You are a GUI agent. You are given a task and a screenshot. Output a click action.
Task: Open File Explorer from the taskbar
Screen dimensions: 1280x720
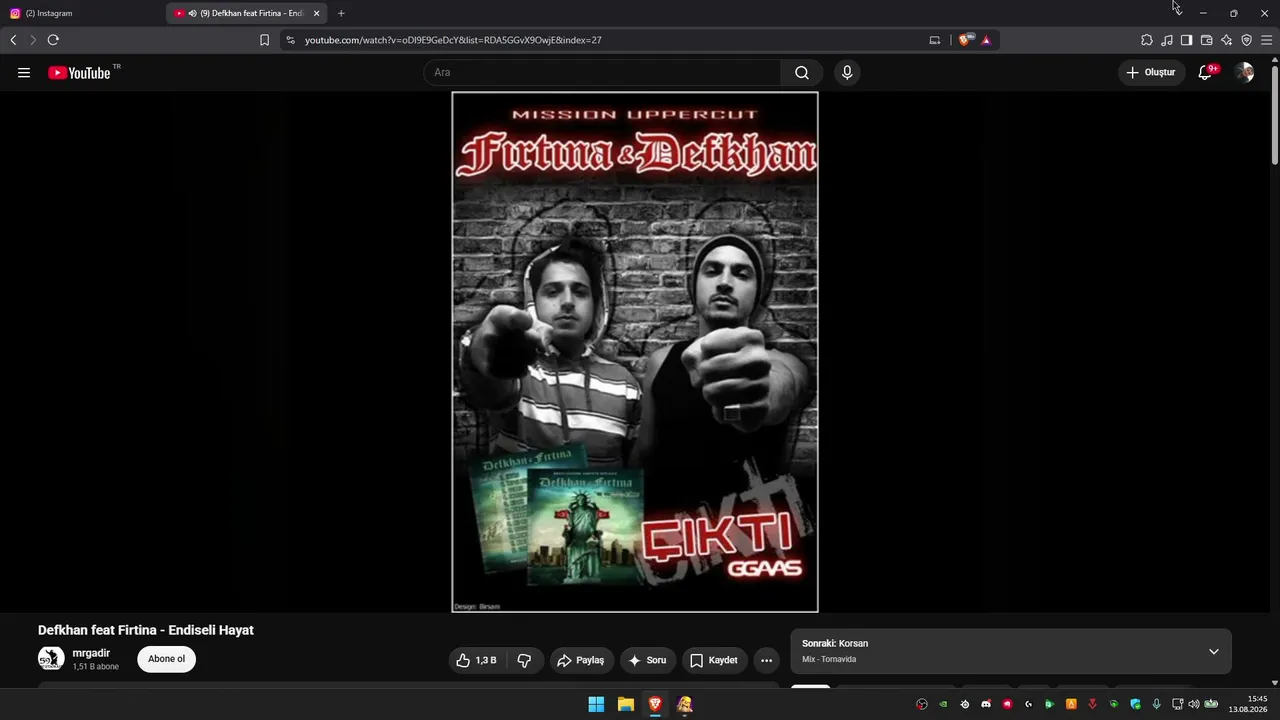point(626,704)
